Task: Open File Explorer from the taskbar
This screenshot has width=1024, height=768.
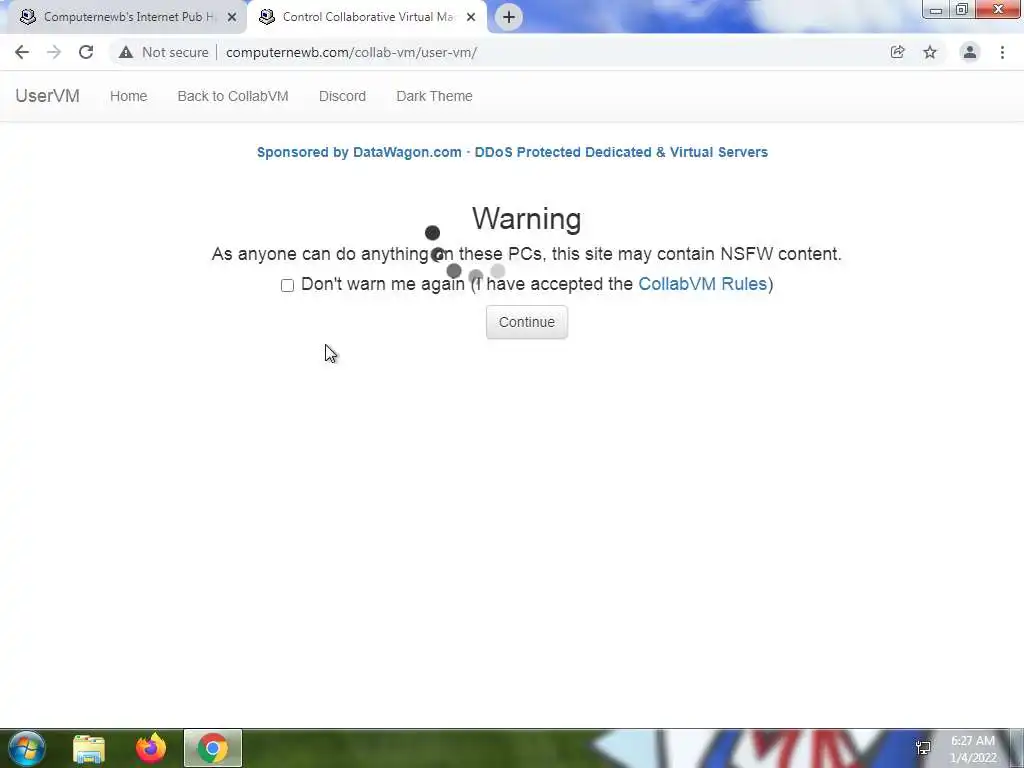Action: 89,748
